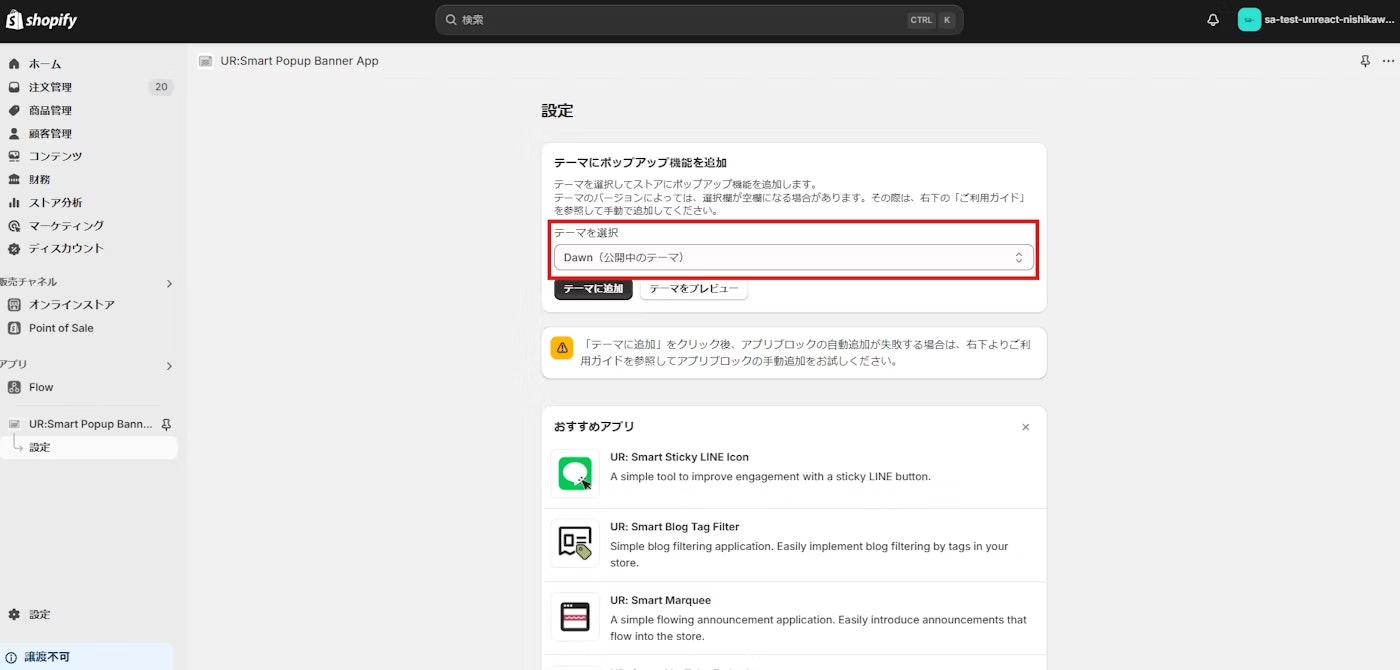Image resolution: width=1400 pixels, height=670 pixels.
Task: Click the Flow app icon
Action: point(14,387)
